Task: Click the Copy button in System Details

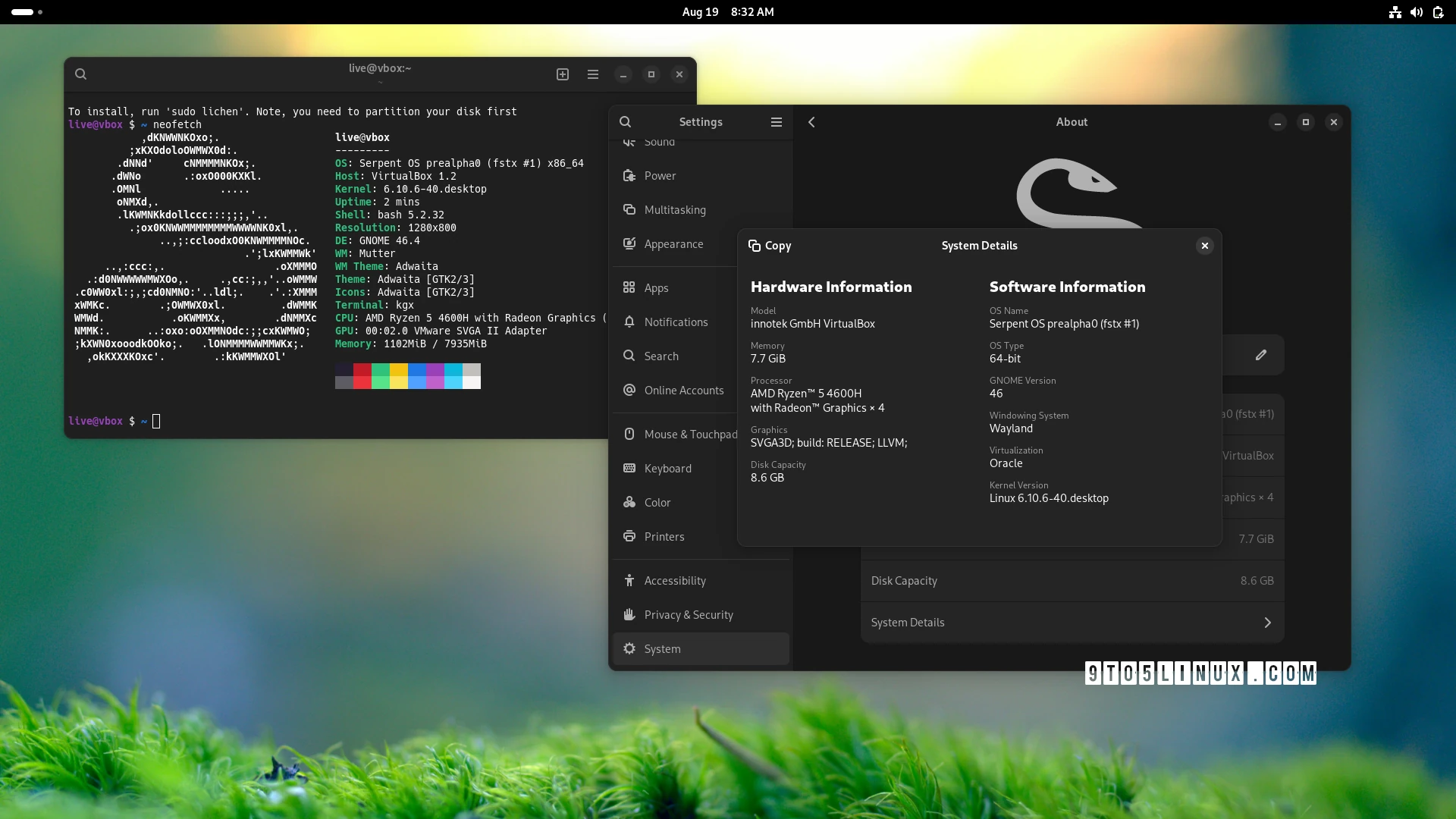Action: click(x=770, y=246)
